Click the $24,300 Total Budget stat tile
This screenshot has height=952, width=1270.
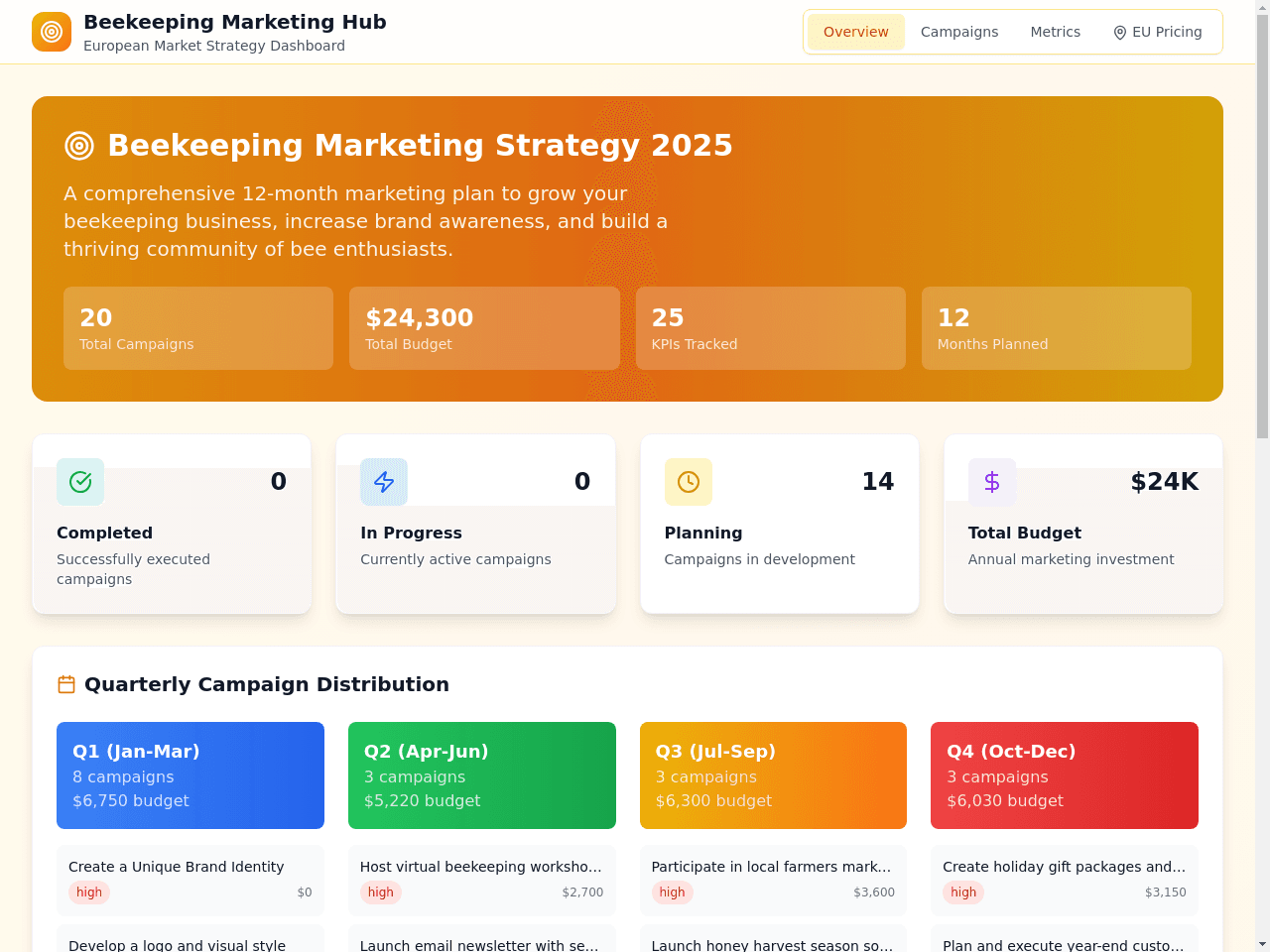pyautogui.click(x=484, y=328)
